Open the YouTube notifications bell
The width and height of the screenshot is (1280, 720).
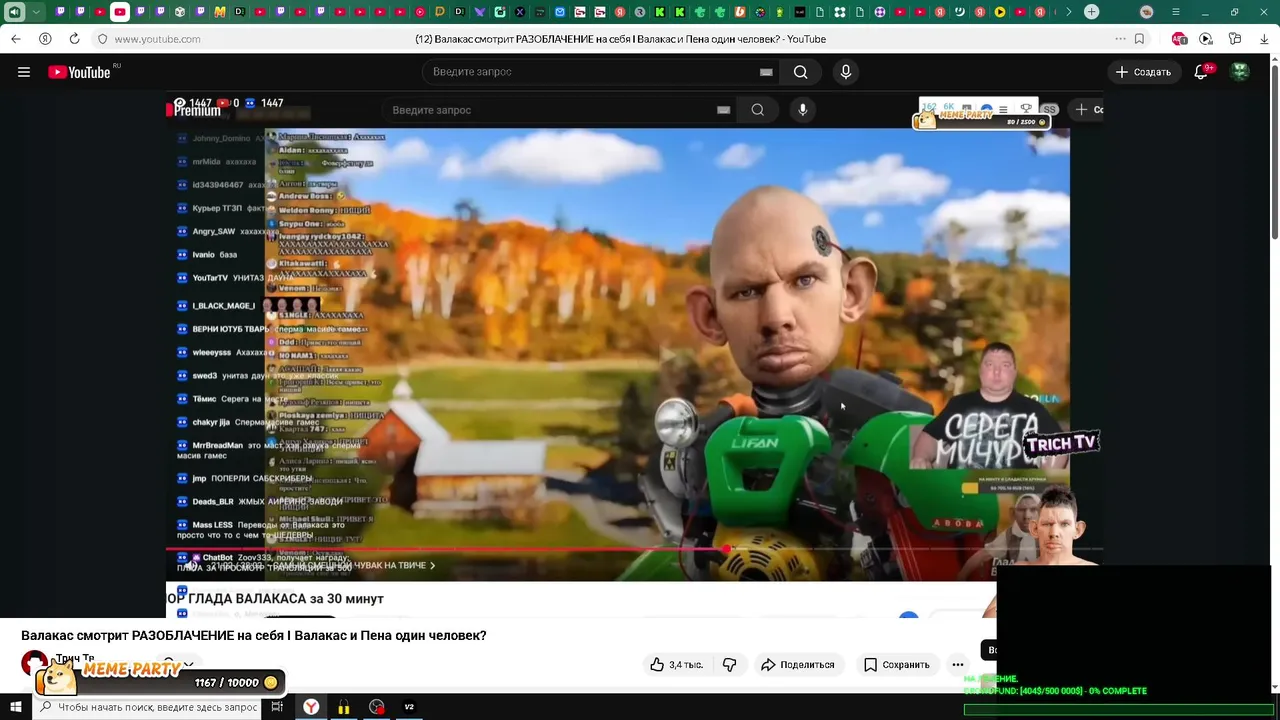tap(1202, 72)
